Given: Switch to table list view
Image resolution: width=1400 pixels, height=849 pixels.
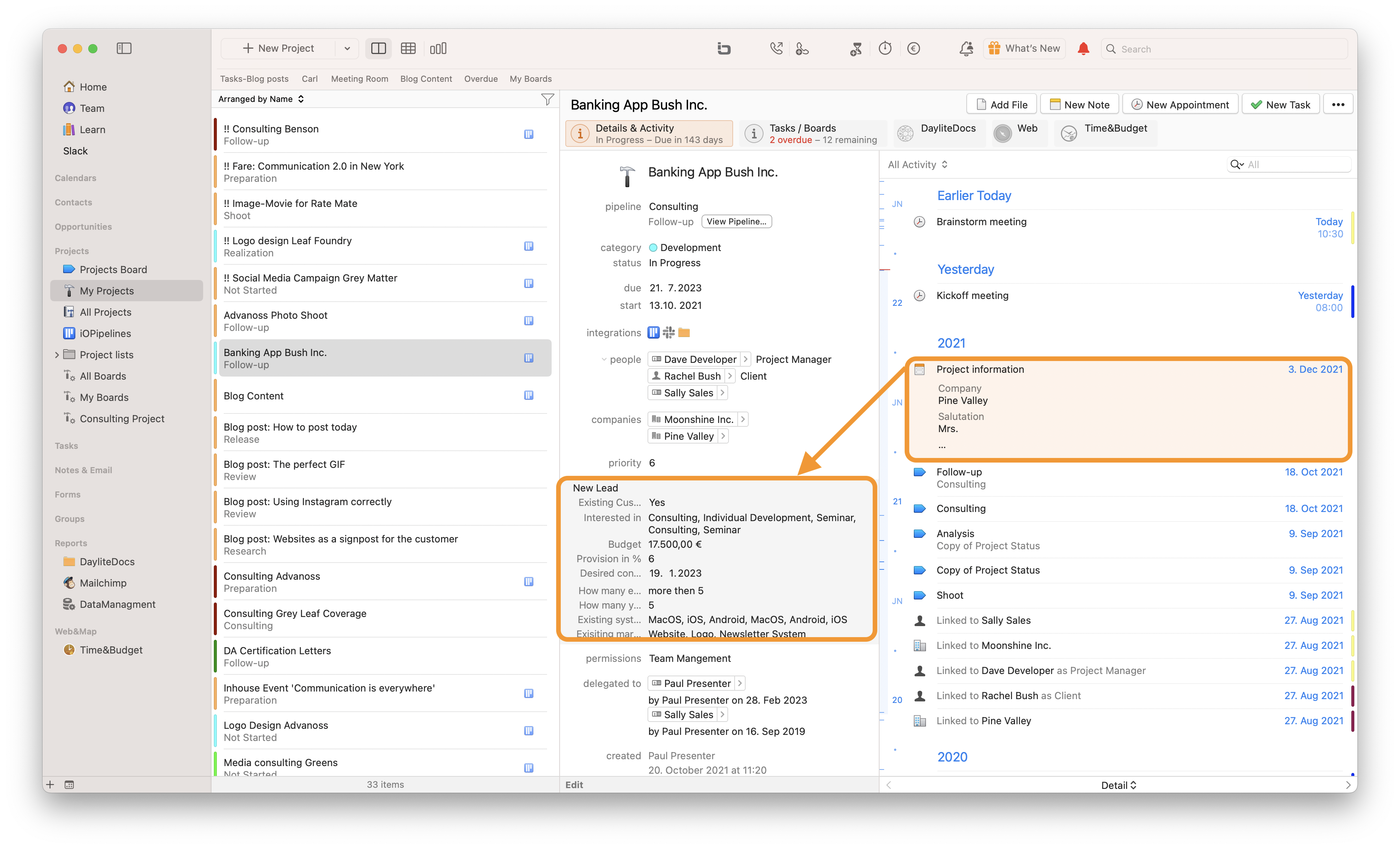Looking at the screenshot, I should click(x=408, y=48).
